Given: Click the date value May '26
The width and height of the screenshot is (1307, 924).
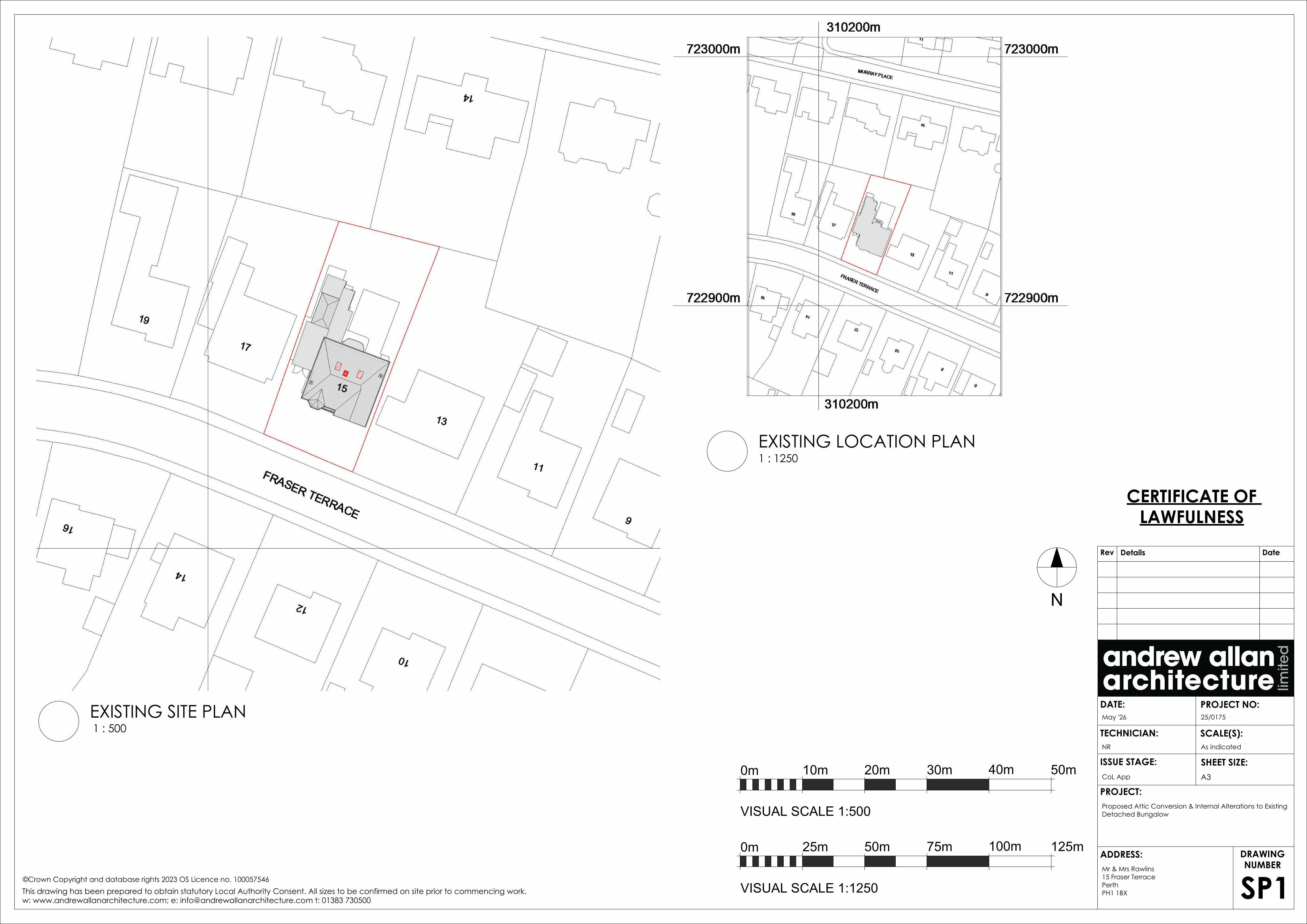Looking at the screenshot, I should 1114,717.
